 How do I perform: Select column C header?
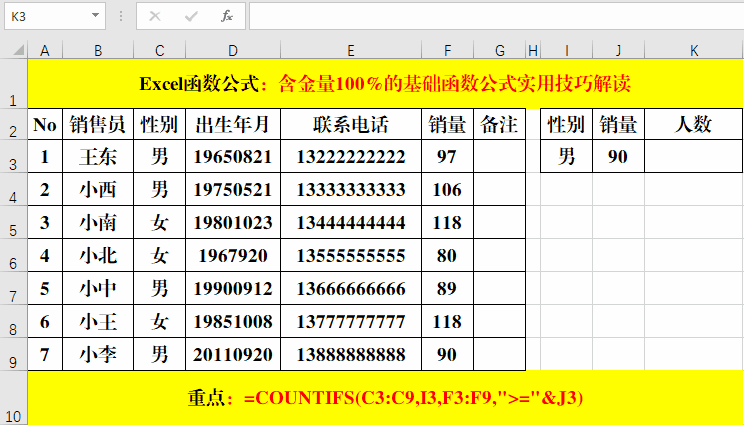pyautogui.click(x=159, y=50)
